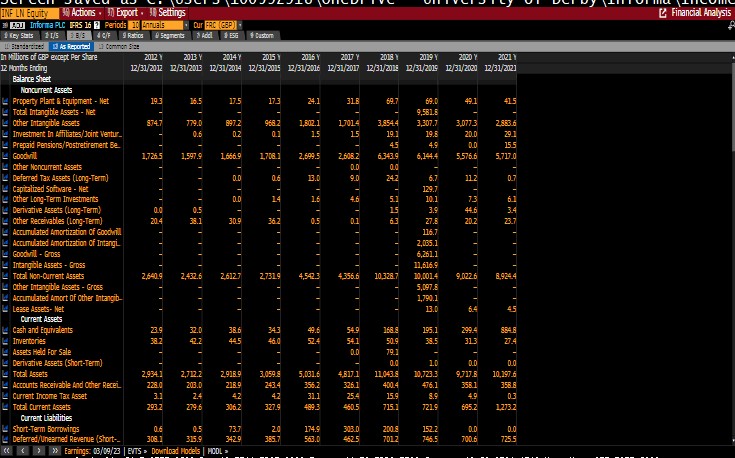Click the INF LN Equity ticker field
735x458 pixels.
29,13
